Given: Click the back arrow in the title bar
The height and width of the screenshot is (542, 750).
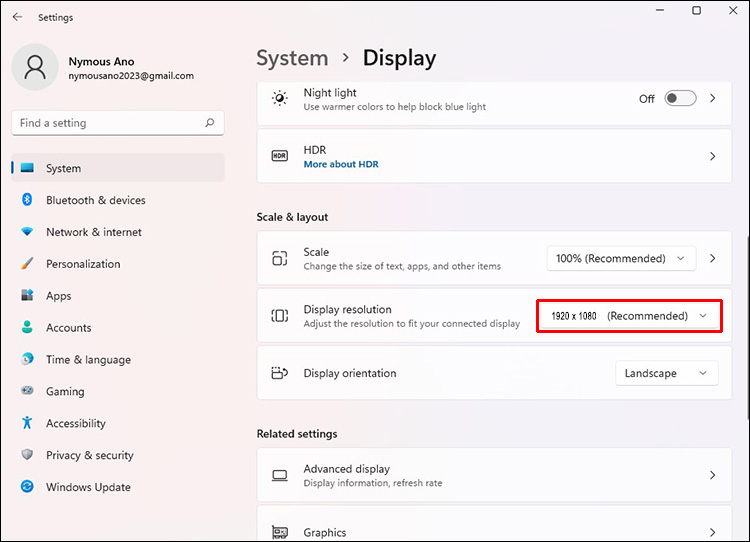Looking at the screenshot, I should pyautogui.click(x=17, y=17).
